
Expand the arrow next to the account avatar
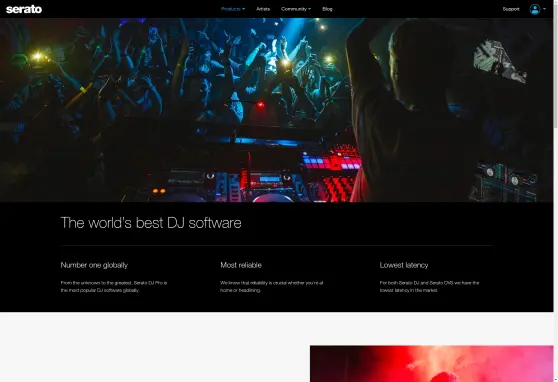[x=544, y=9]
